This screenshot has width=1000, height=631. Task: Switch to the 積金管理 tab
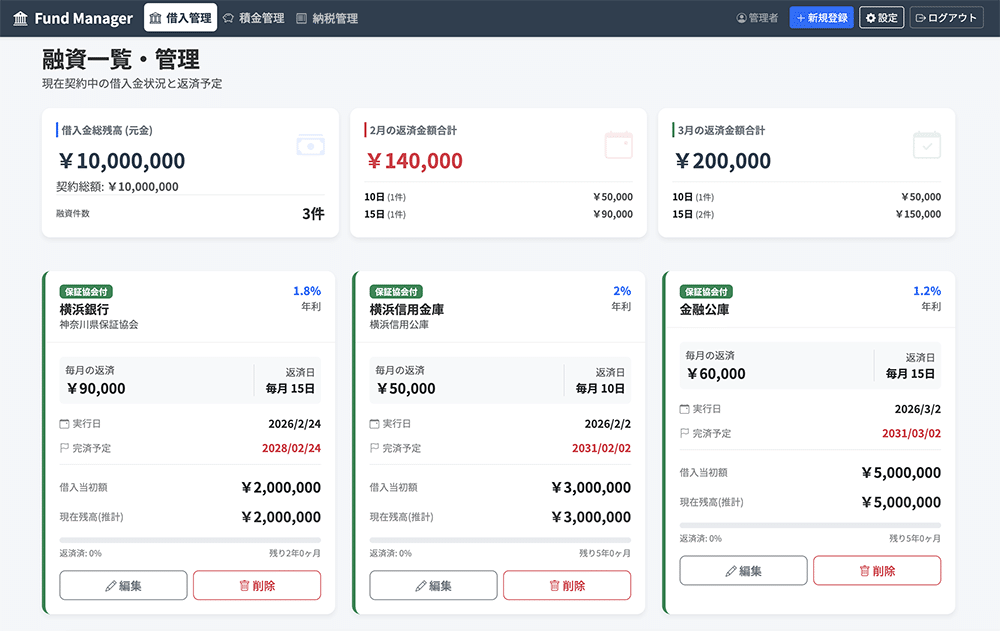[x=253, y=18]
